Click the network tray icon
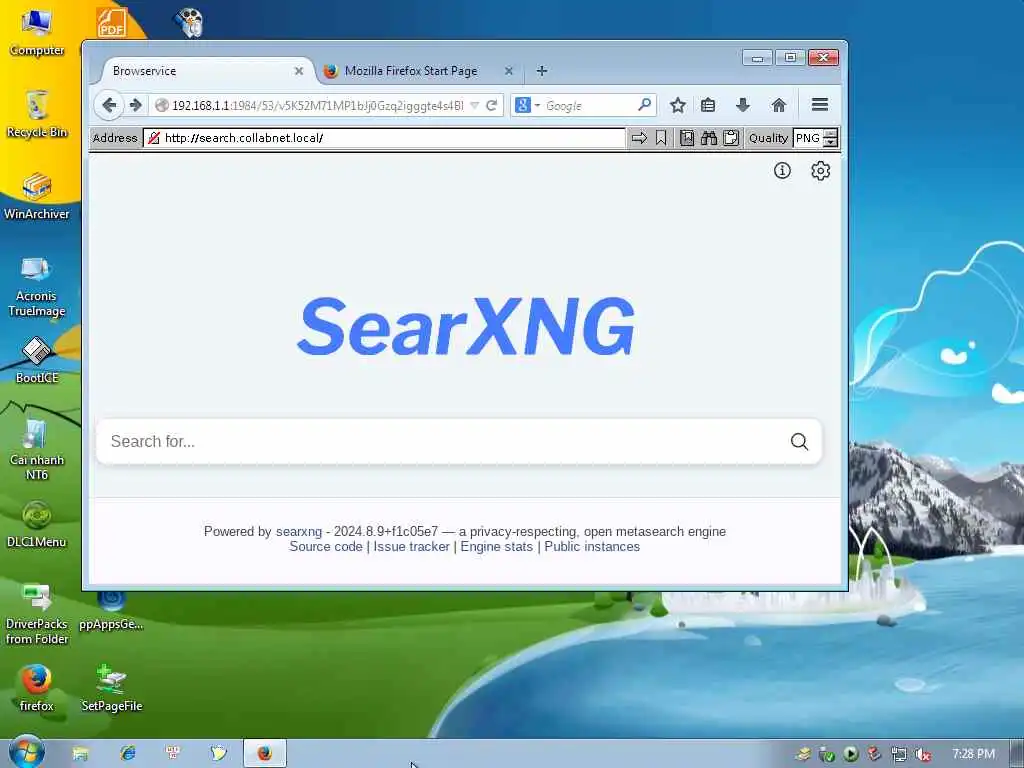This screenshot has height=768, width=1024. pyautogui.click(x=899, y=754)
